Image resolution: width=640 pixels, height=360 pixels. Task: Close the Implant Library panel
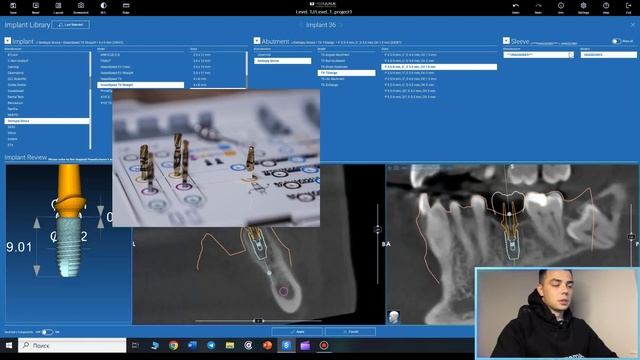pyautogui.click(x=633, y=25)
